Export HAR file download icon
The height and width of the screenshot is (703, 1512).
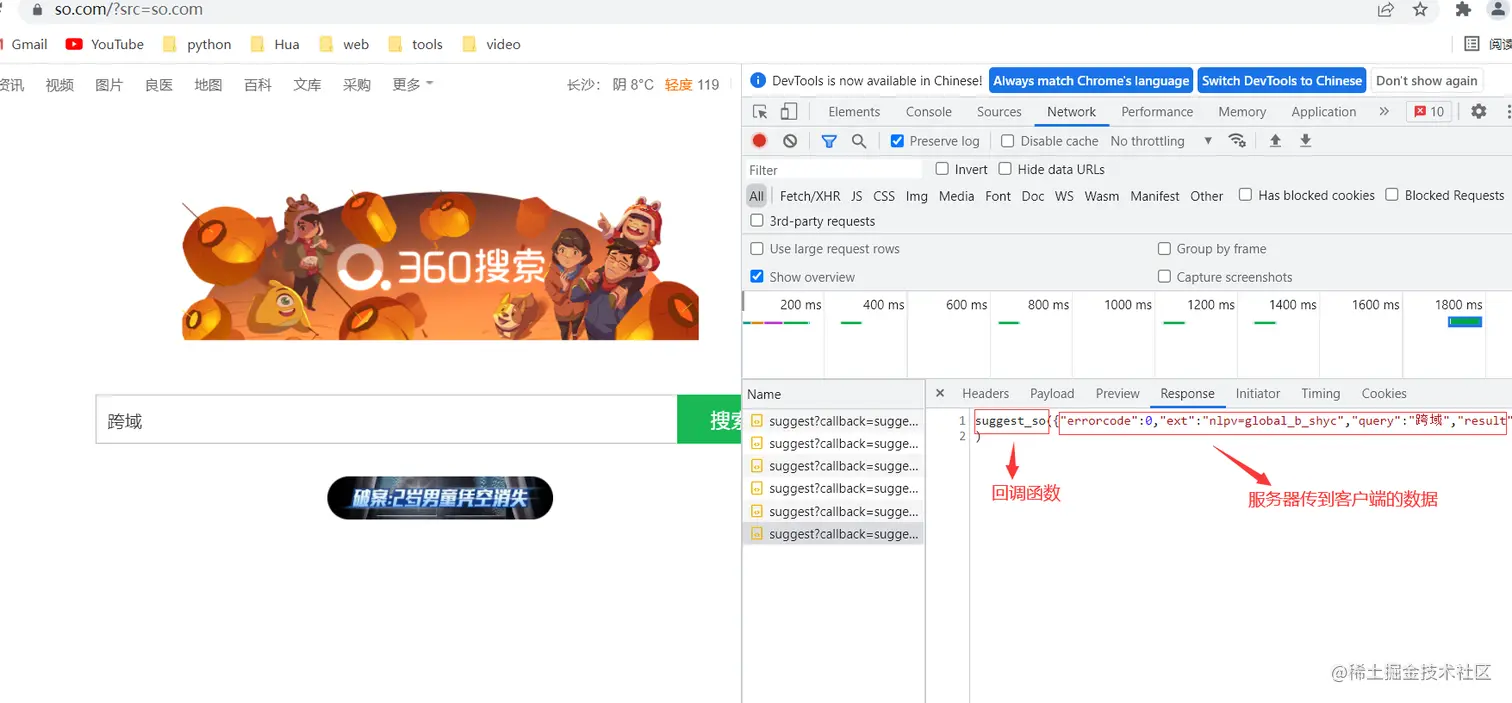coord(1305,141)
